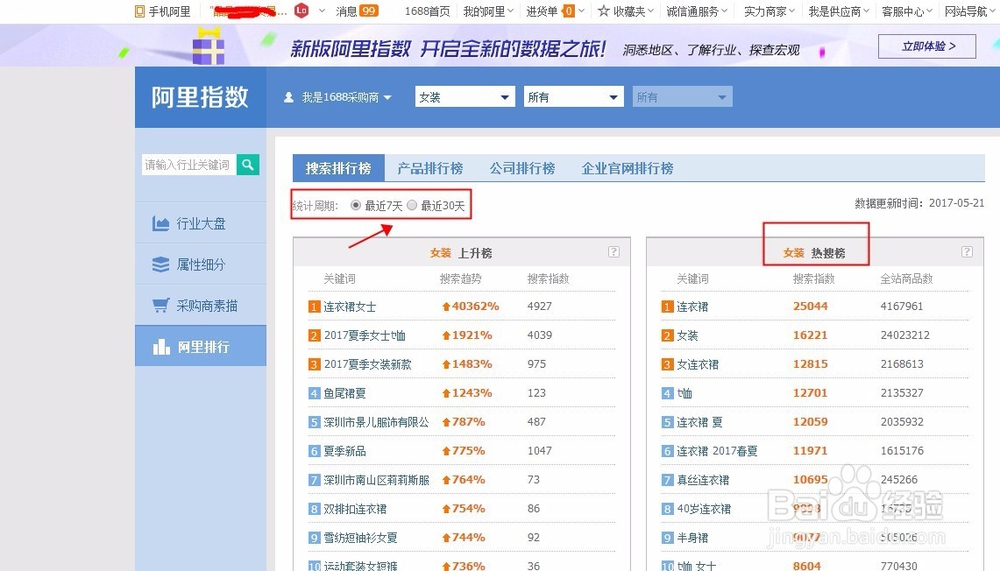Click 数据更新时间 2017-05-21 text
1000x571 pixels.
pos(919,204)
